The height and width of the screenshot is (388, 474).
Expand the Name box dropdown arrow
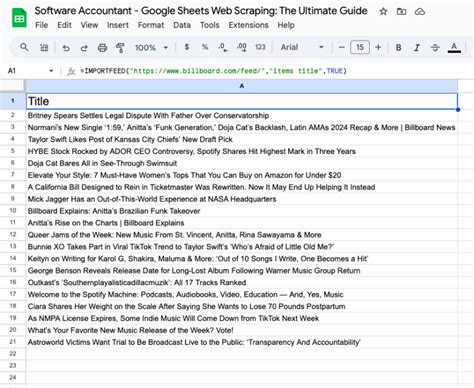[x=51, y=71]
